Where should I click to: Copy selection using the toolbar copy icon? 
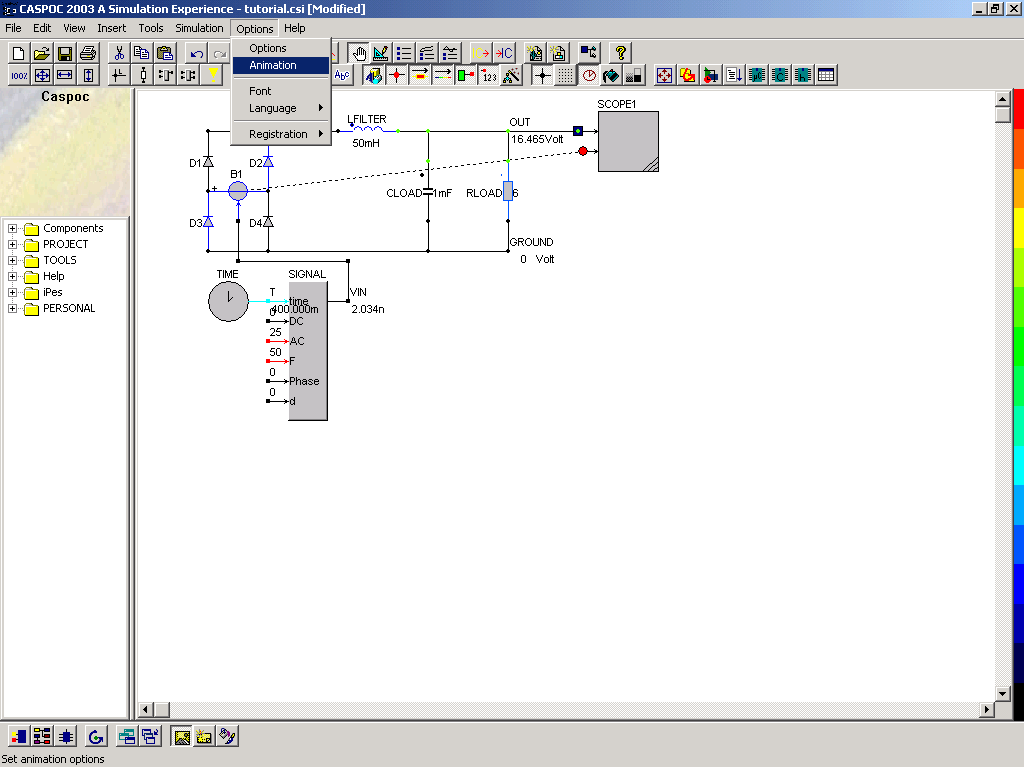[142, 53]
